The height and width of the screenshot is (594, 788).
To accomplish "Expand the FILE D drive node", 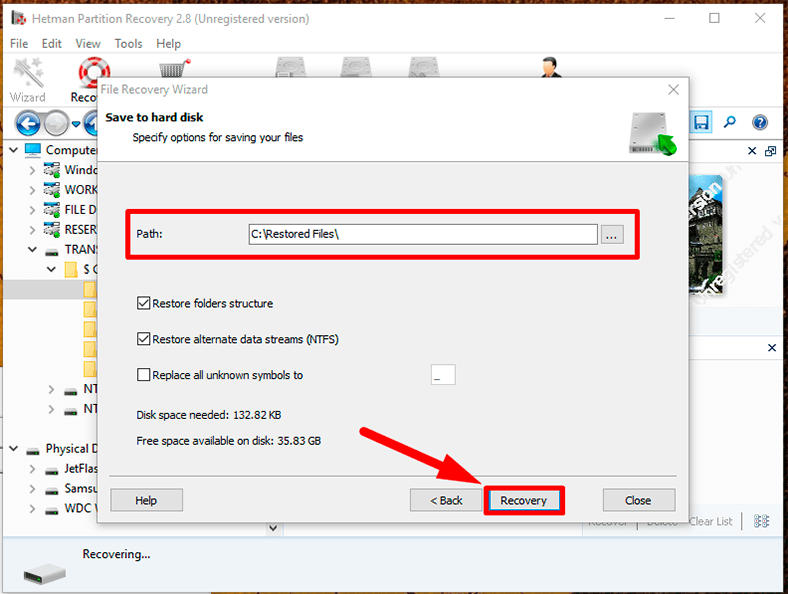I will [x=33, y=210].
